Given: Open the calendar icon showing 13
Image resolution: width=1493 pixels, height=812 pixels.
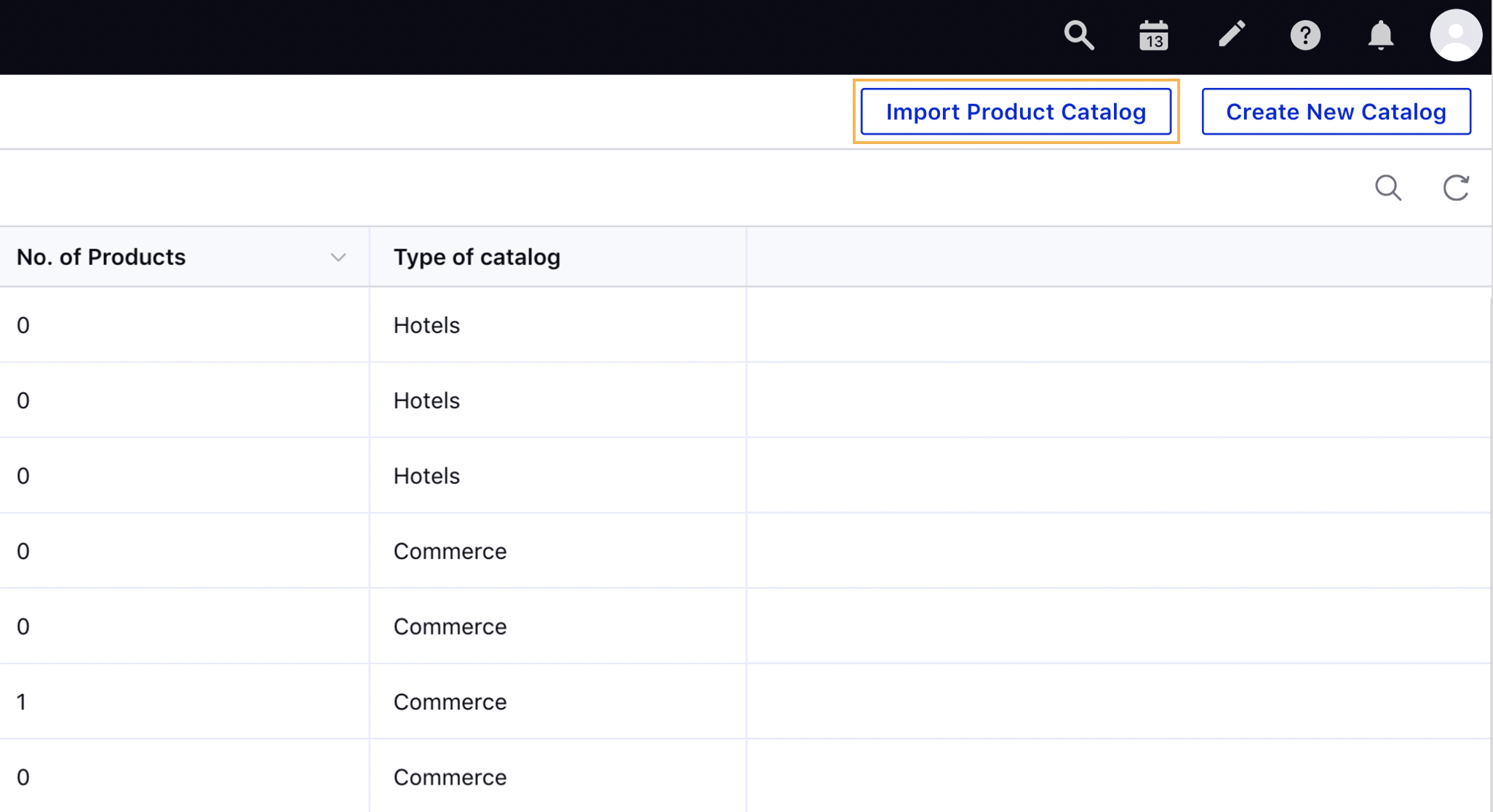Looking at the screenshot, I should [x=1154, y=35].
